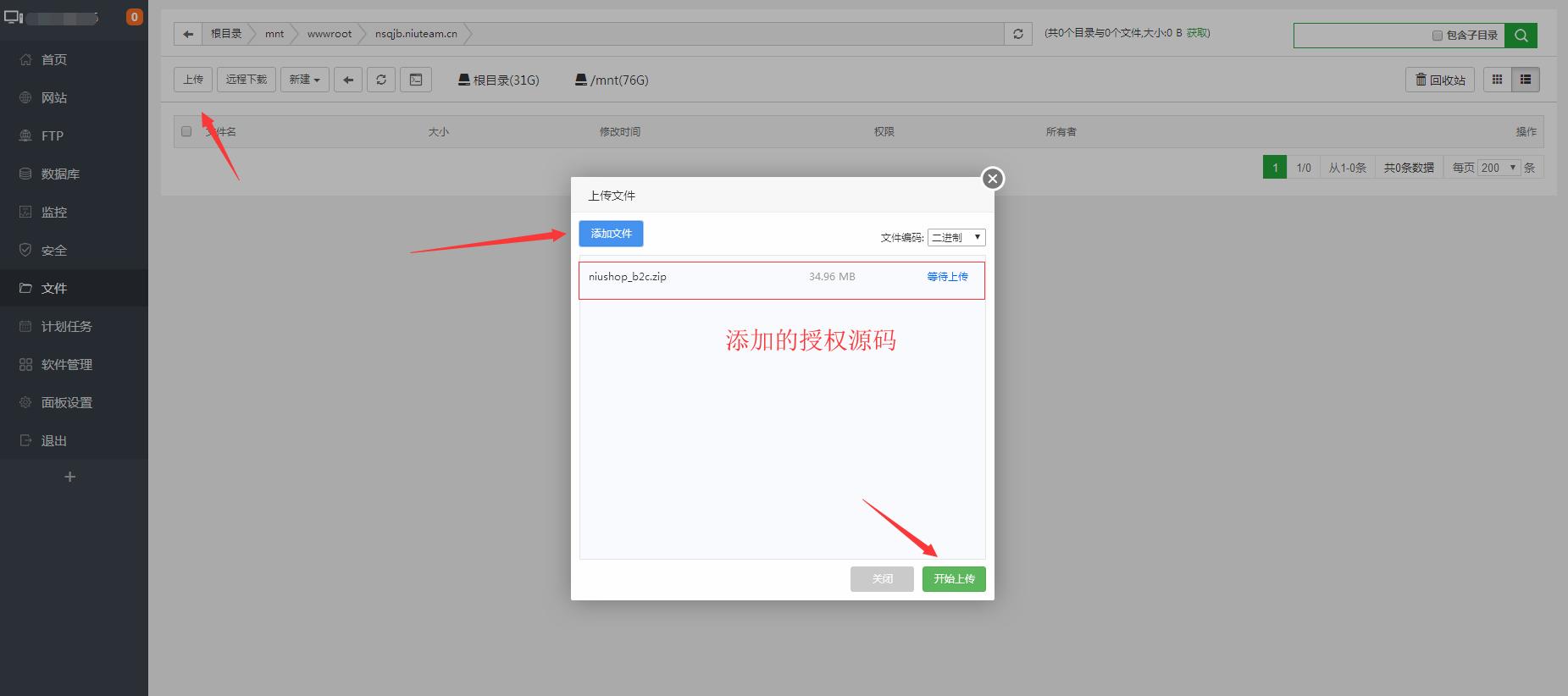Expand the 新建 create dropdown
The width and height of the screenshot is (1568, 696).
pos(305,80)
